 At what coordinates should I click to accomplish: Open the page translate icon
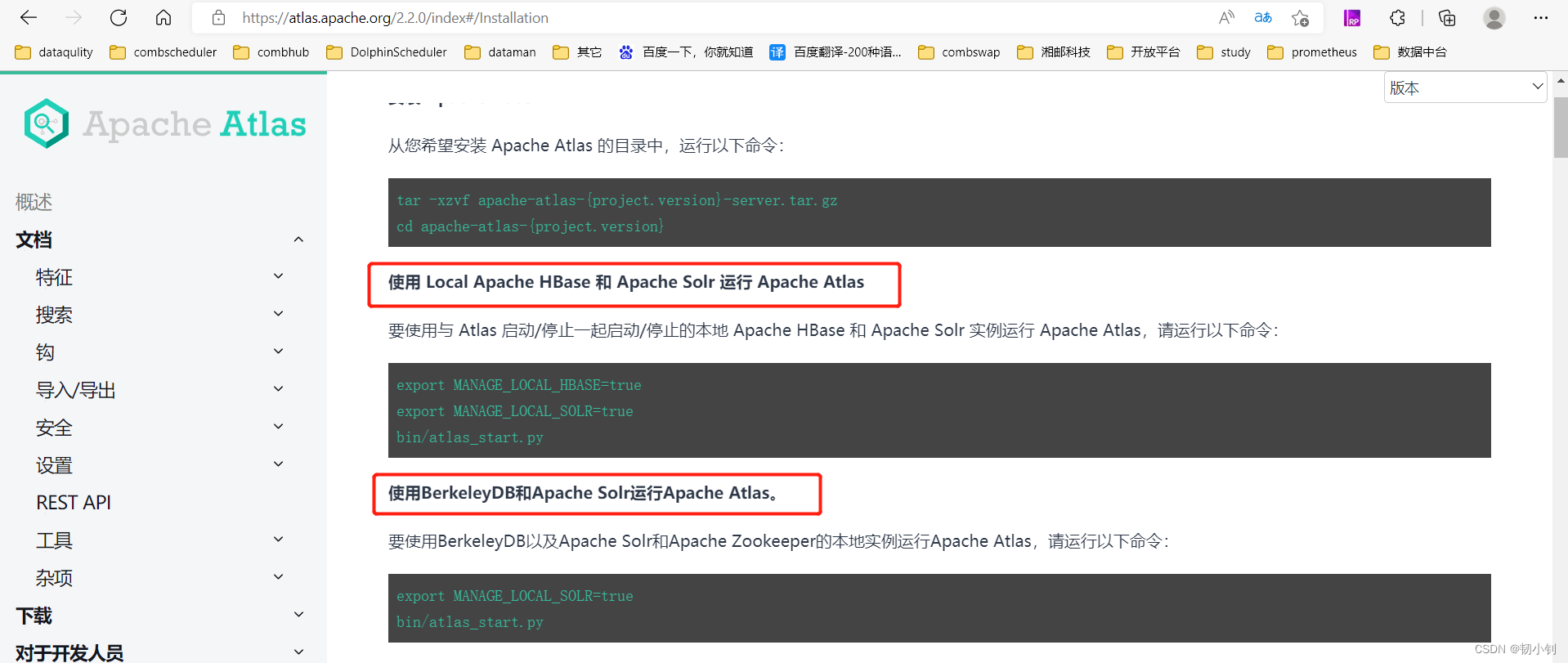coord(1263,17)
